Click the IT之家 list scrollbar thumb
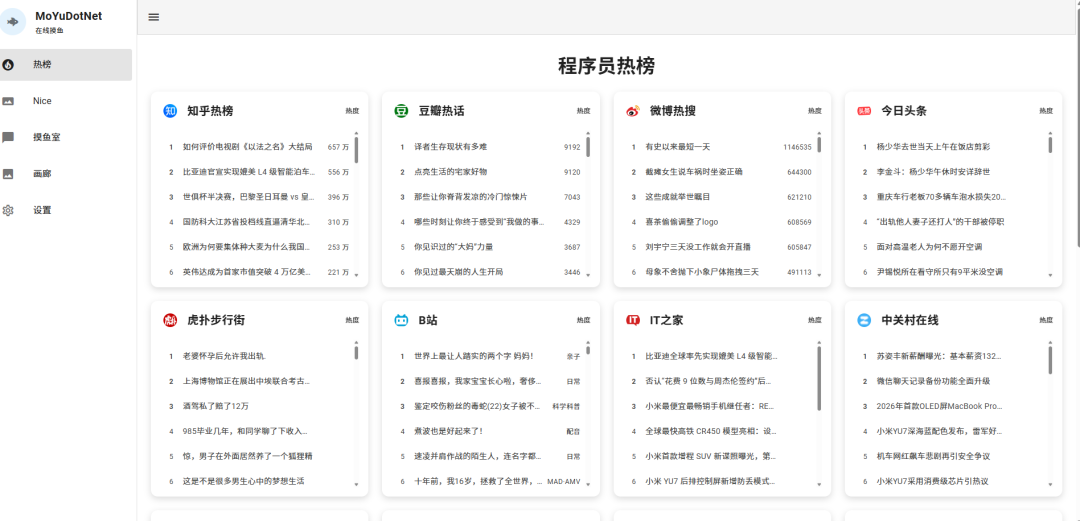 pos(819,378)
